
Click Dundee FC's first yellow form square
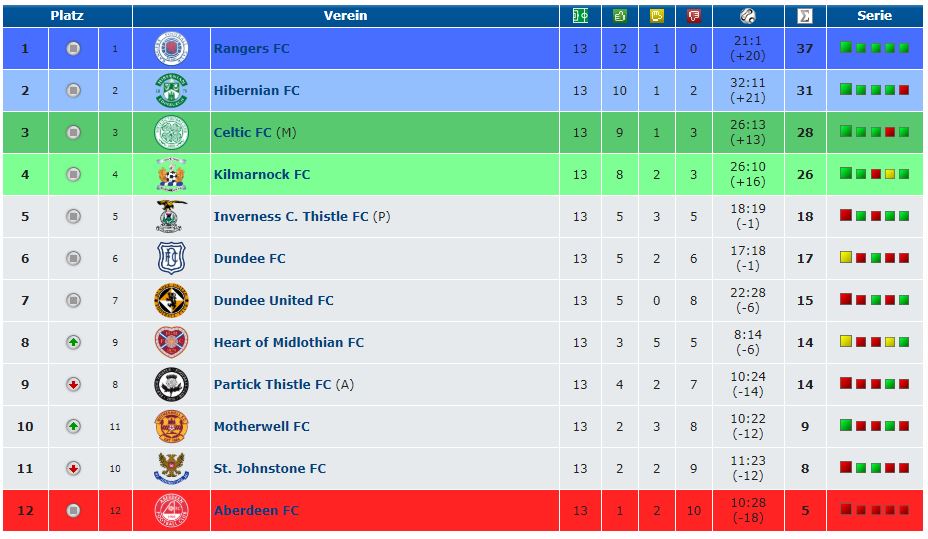coord(846,257)
